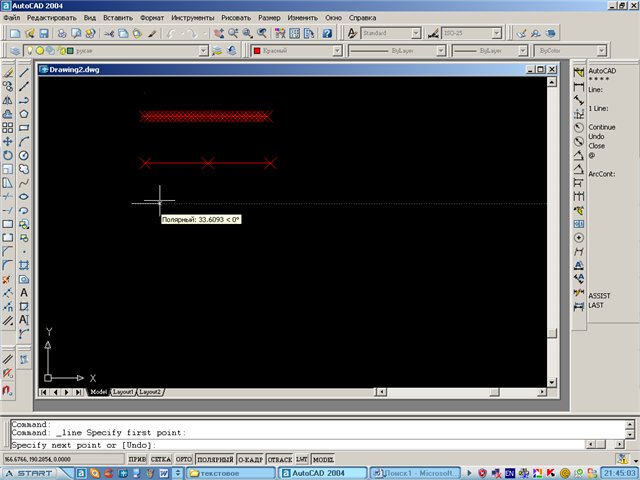Click in the command line input field
The image size is (640, 480).
click(x=300, y=444)
